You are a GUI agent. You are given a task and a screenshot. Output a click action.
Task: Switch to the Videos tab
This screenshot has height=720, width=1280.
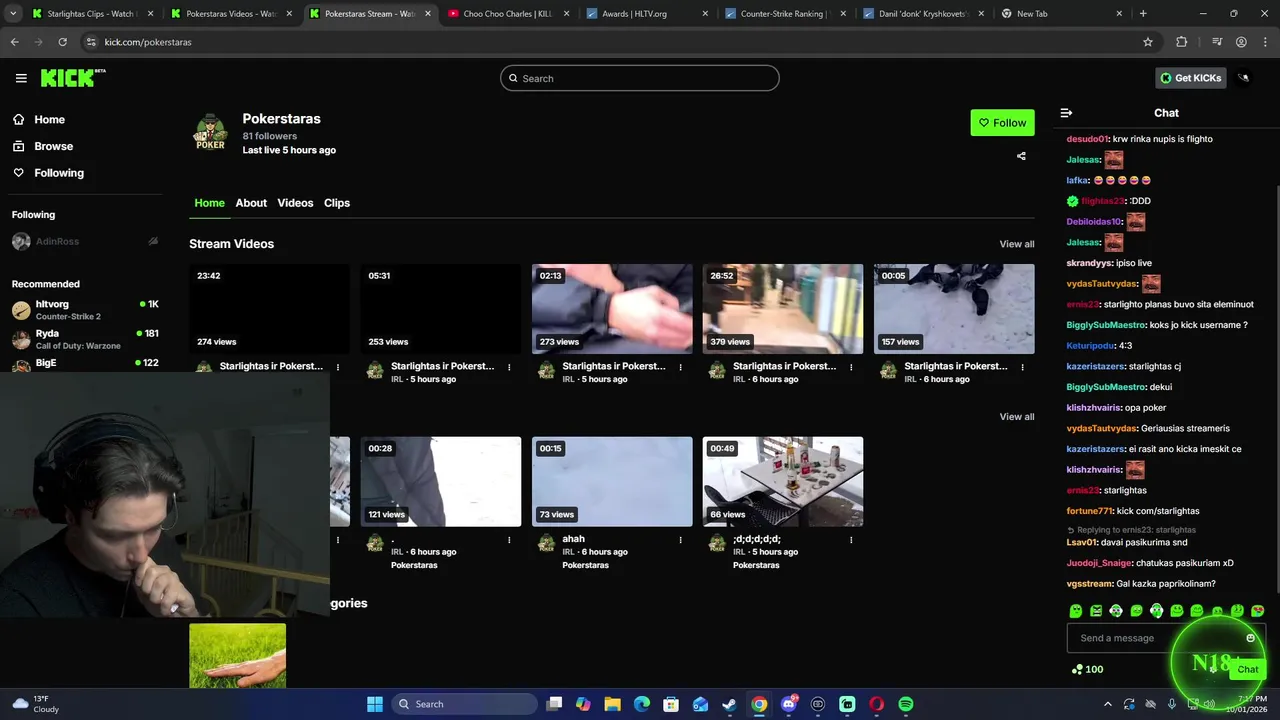(295, 203)
